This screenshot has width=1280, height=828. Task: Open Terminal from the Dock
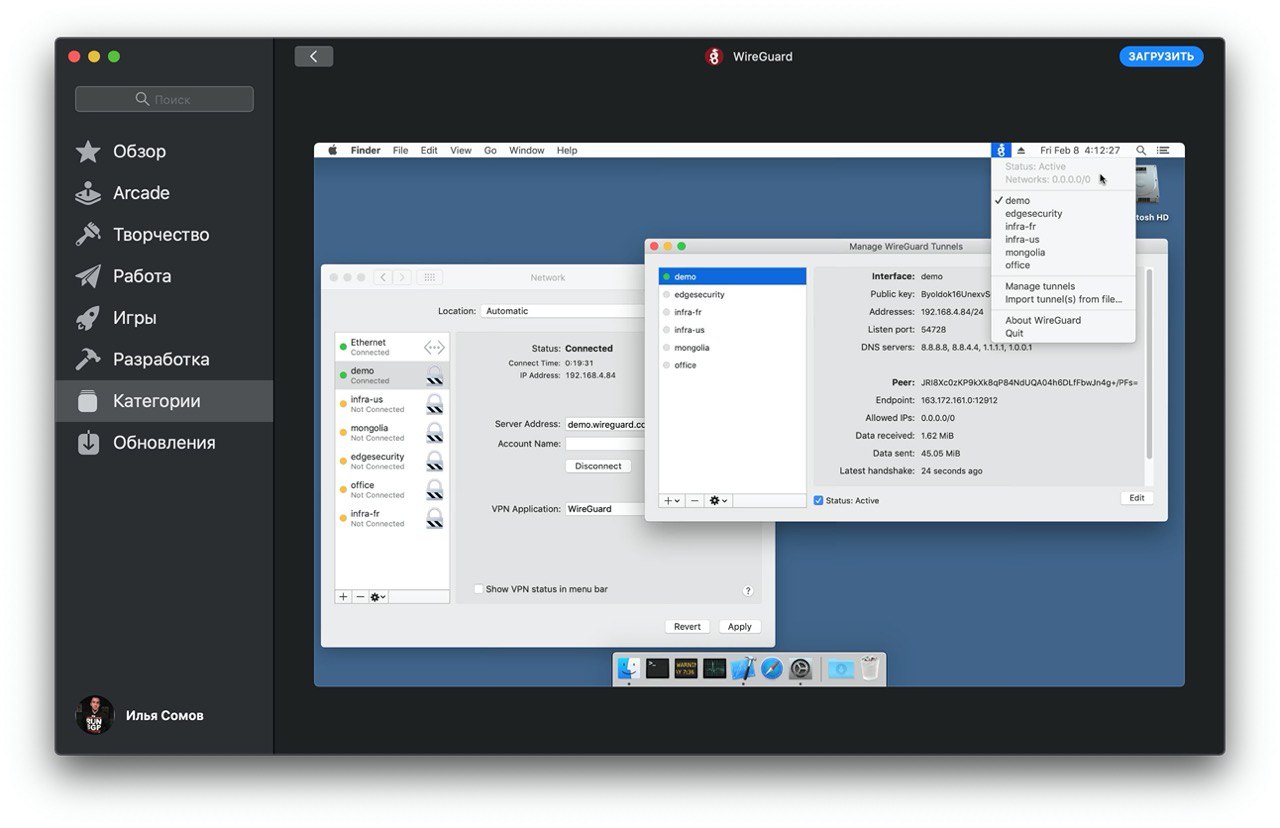[657, 669]
